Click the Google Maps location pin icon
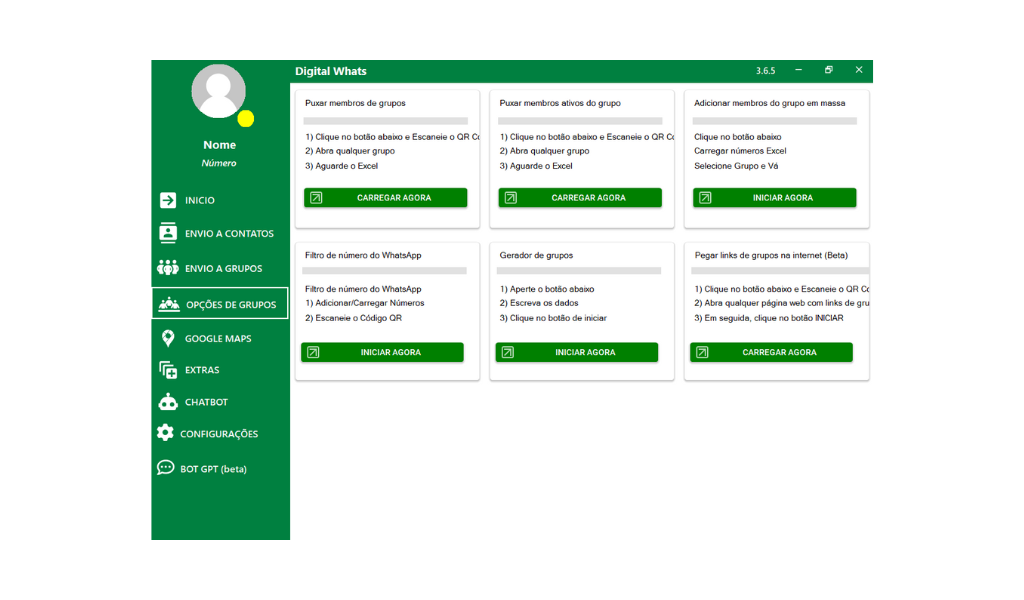The image size is (1024, 600). [168, 338]
